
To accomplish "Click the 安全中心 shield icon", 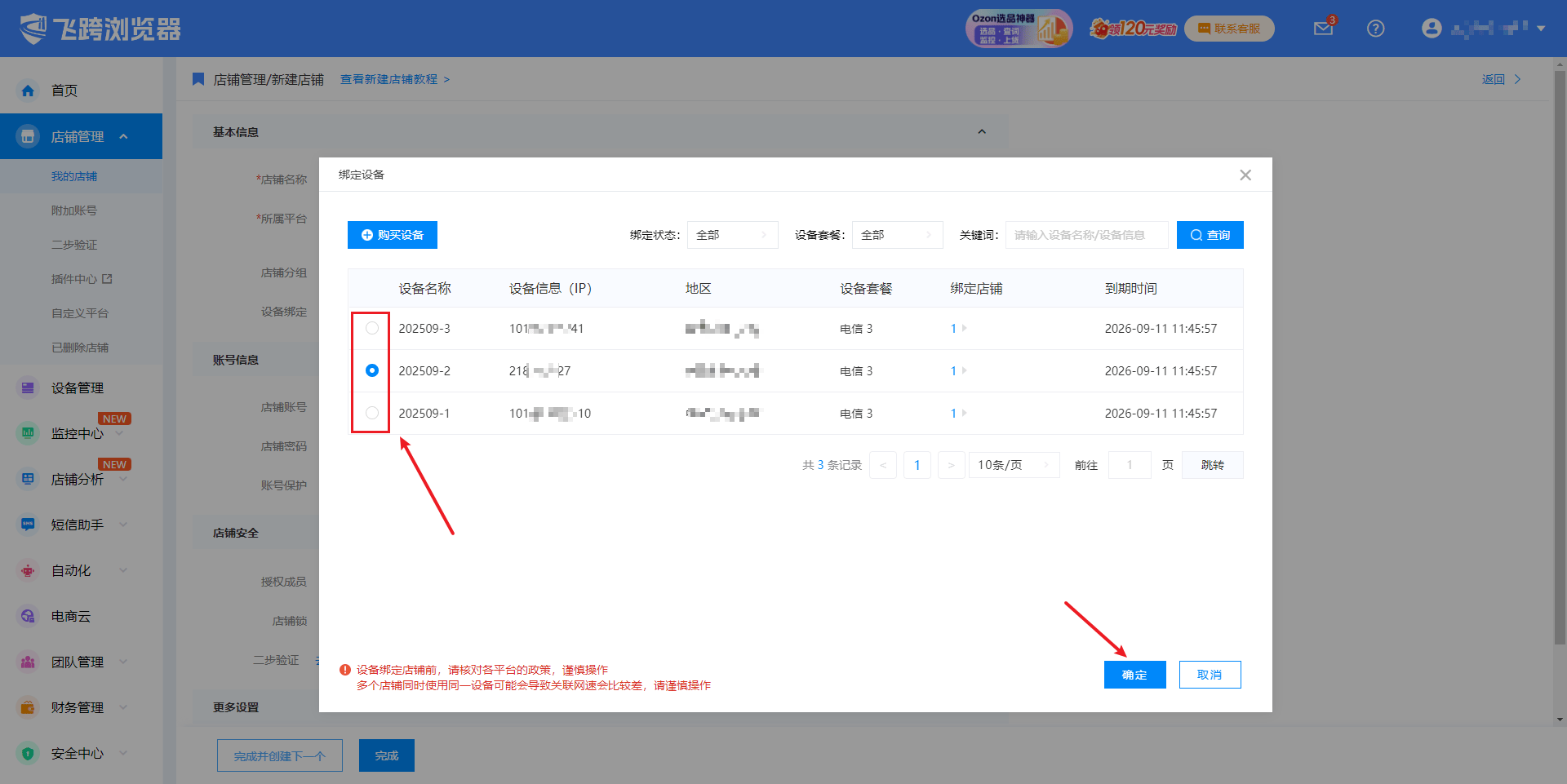I will (28, 754).
